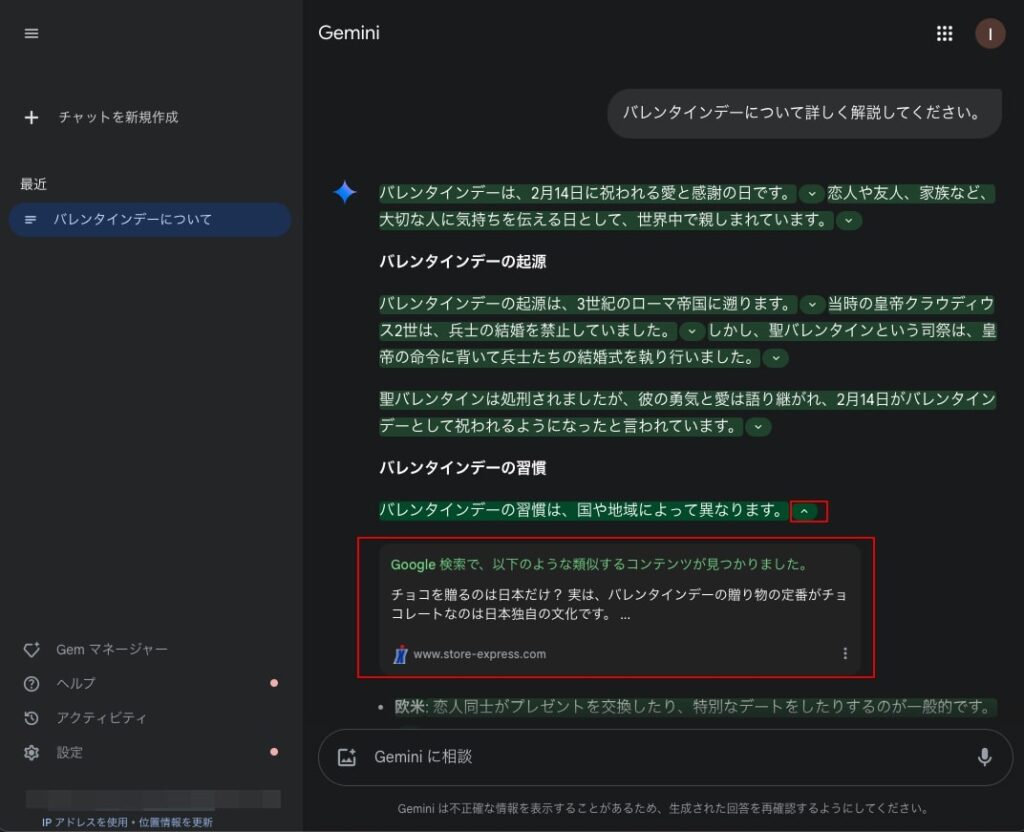Click the chat icon beside バレンタインデーについて
The width and height of the screenshot is (1024, 832).
[x=30, y=219]
